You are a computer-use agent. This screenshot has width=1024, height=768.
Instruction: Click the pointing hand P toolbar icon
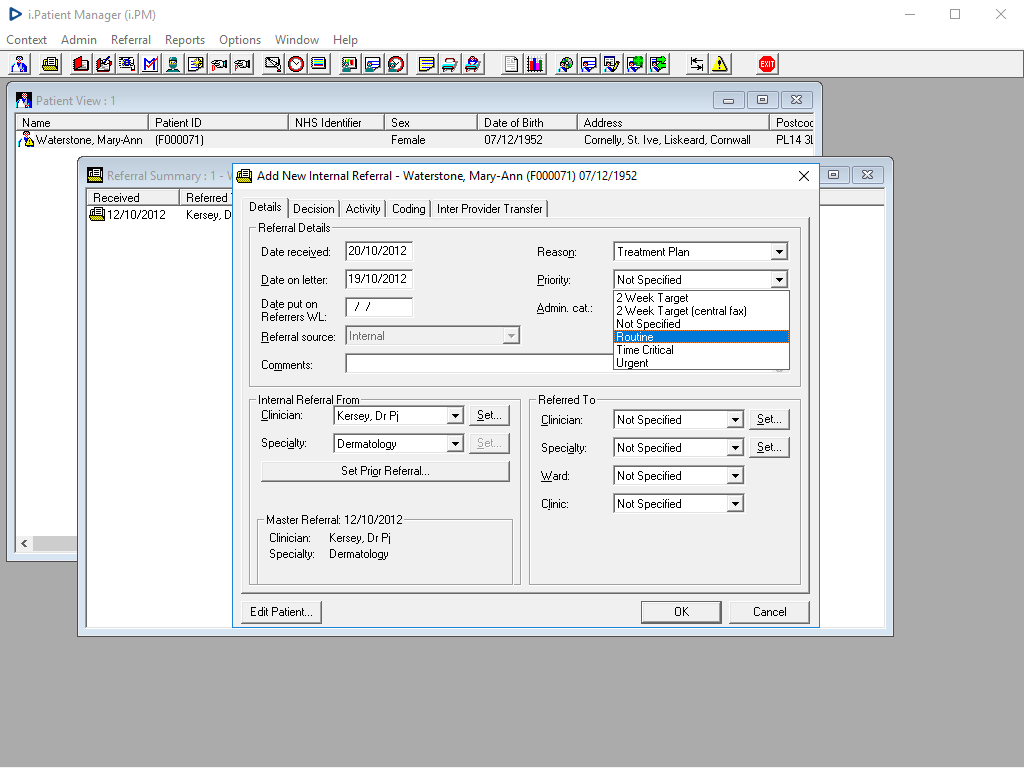point(242,64)
